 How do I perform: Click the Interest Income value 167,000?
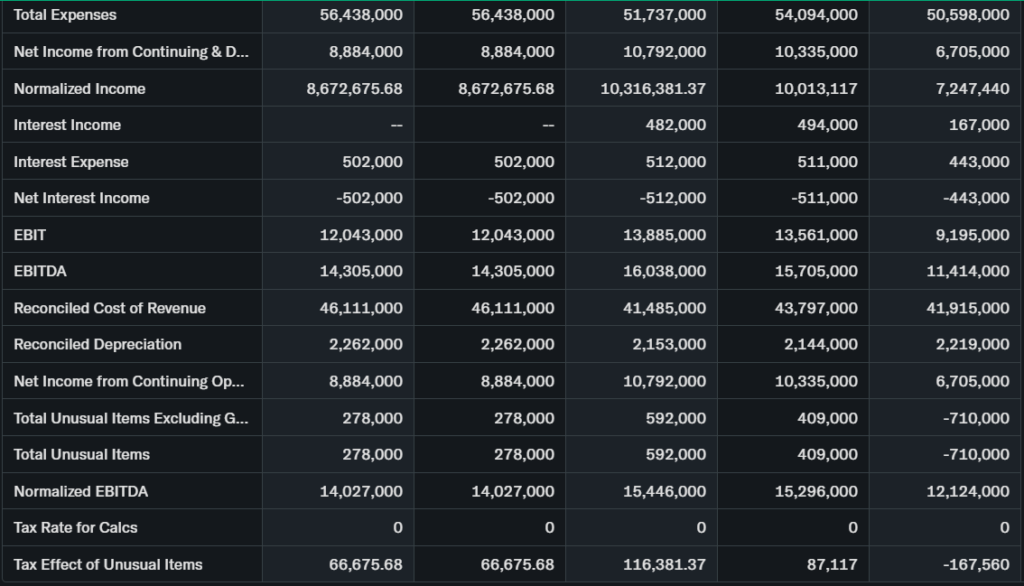(978, 125)
